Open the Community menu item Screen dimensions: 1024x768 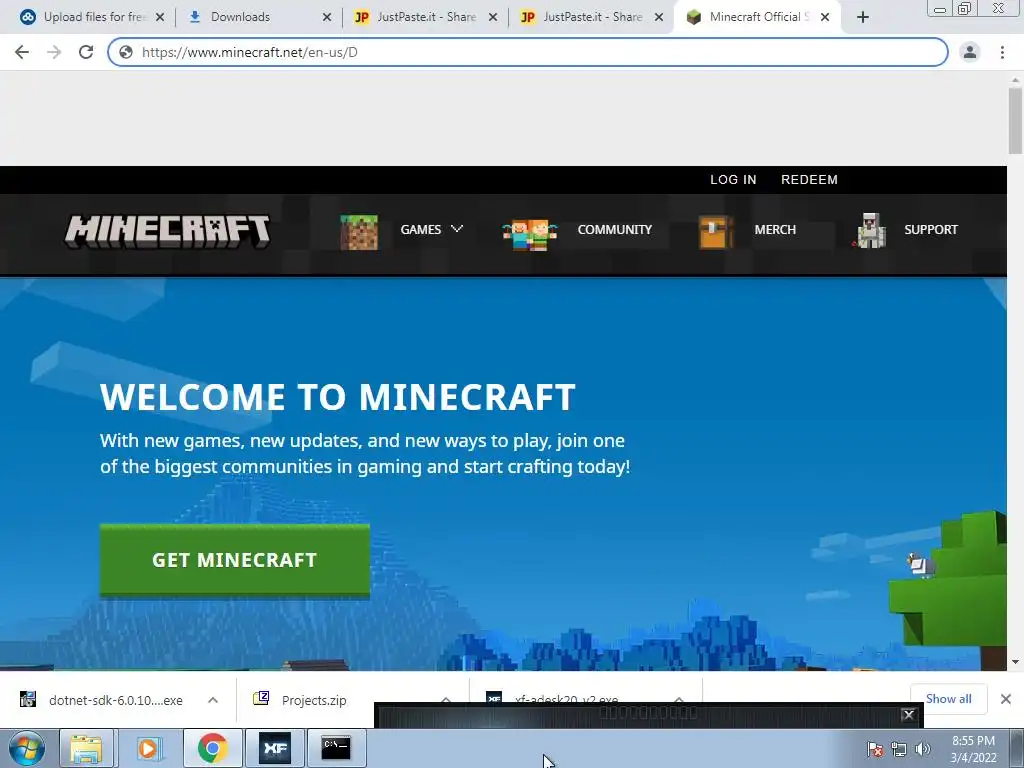(x=615, y=230)
